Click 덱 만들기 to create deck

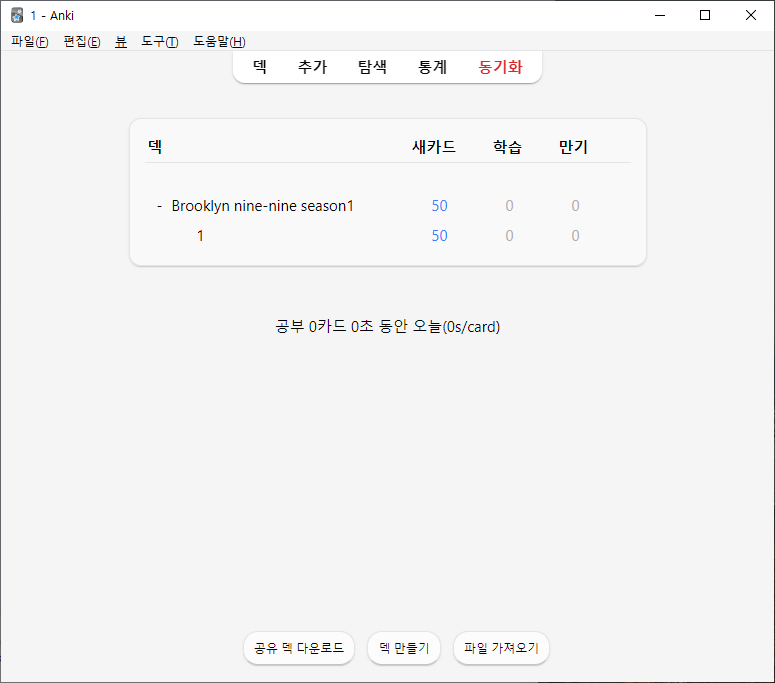404,648
